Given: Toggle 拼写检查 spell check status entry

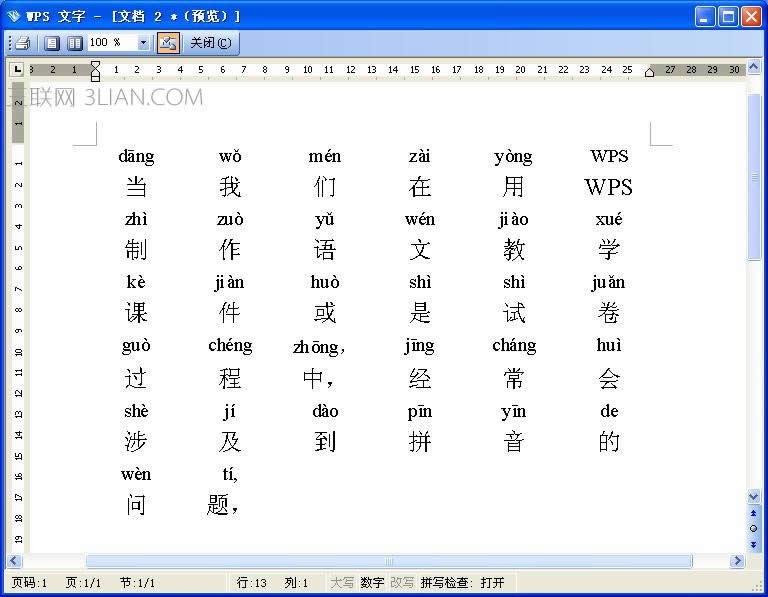Looking at the screenshot, I should click(x=462, y=583).
